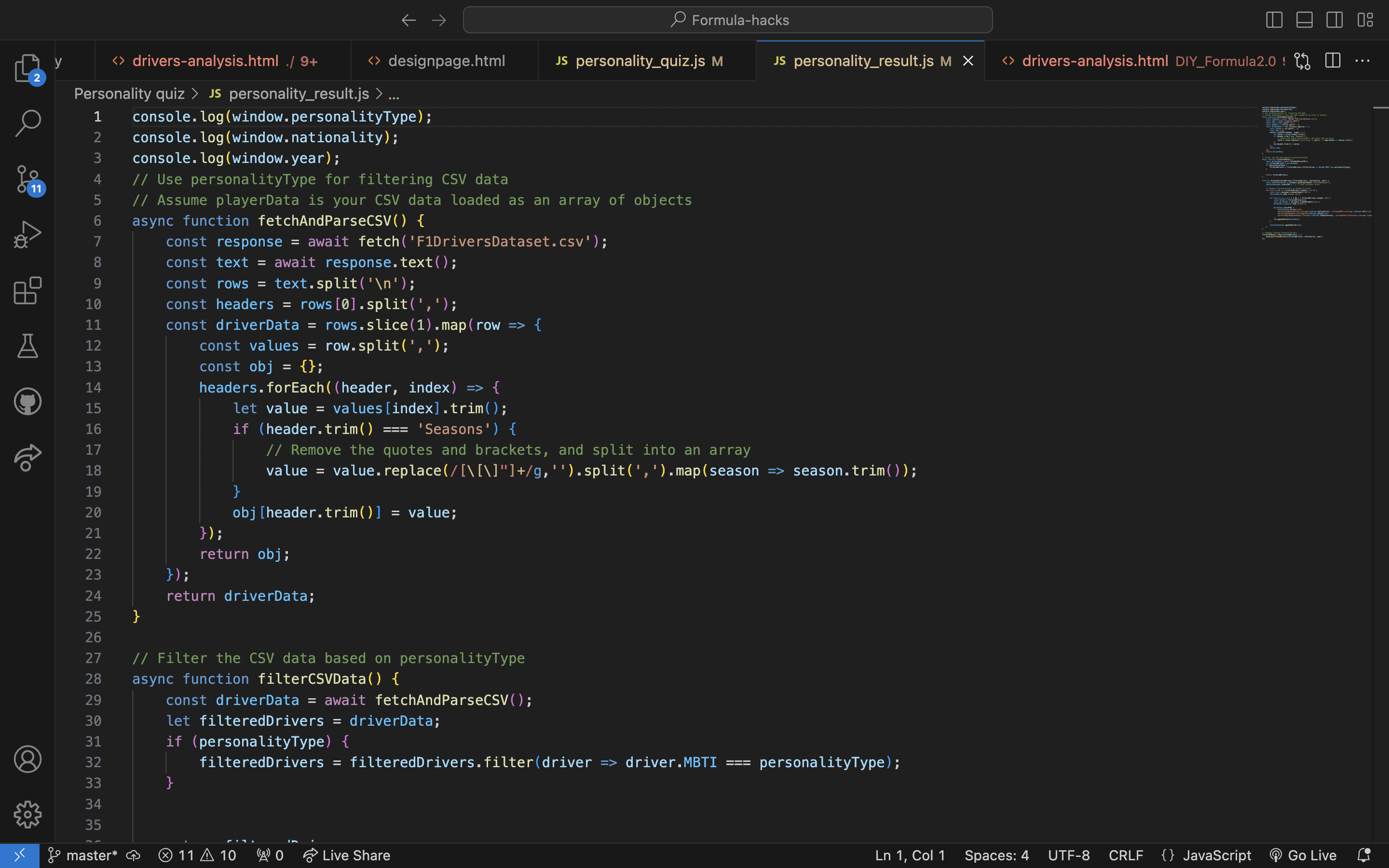
Task: Toggle the bottom Panel layout button
Action: [1304, 20]
